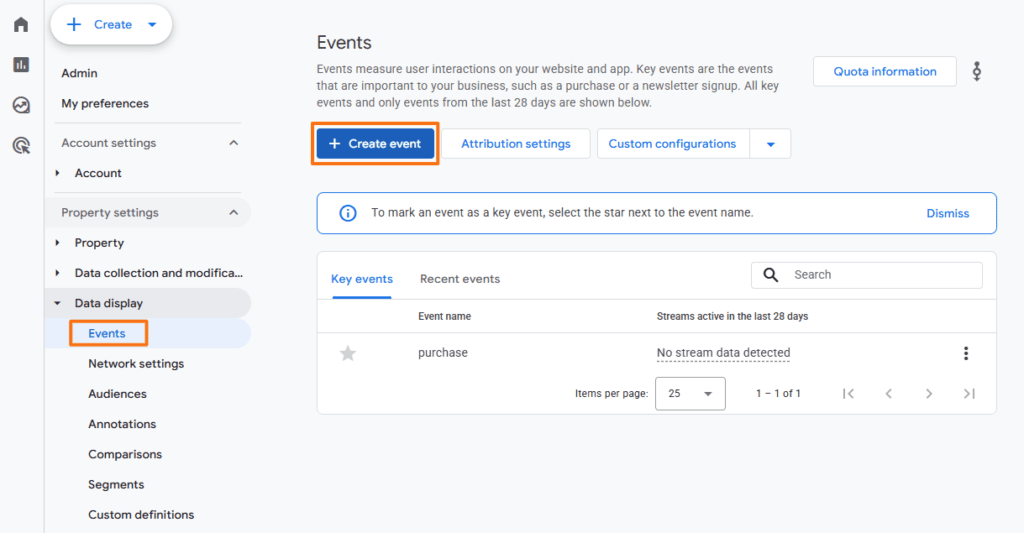Collapse the Account settings section
Image resolution: width=1024 pixels, height=533 pixels.
[233, 143]
